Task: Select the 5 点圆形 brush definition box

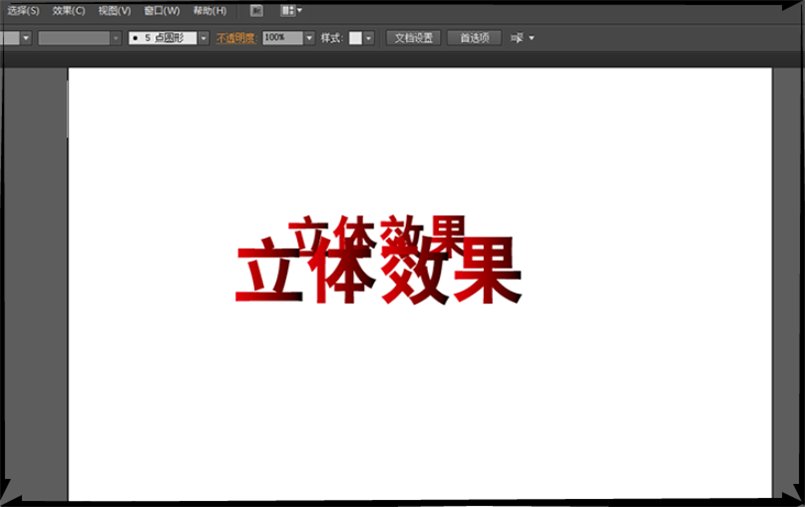Action: click(x=163, y=38)
